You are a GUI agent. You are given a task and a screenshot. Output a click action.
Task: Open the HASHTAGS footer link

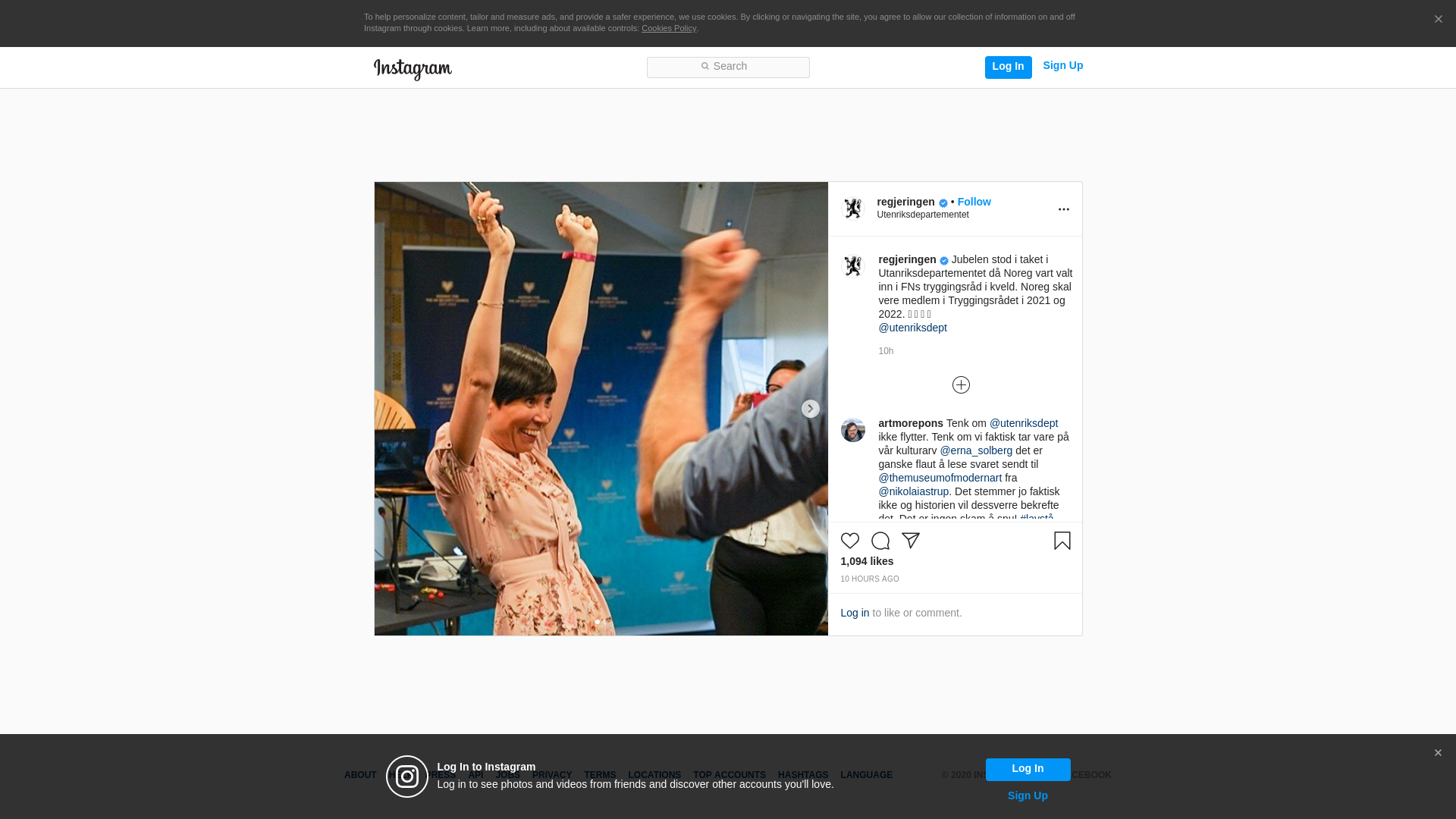click(x=803, y=775)
